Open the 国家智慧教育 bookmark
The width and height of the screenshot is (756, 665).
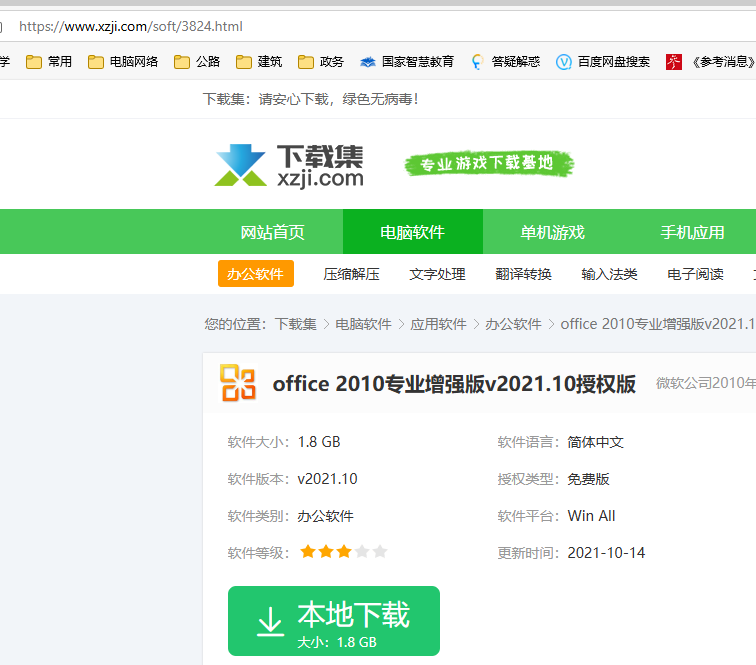tap(407, 62)
